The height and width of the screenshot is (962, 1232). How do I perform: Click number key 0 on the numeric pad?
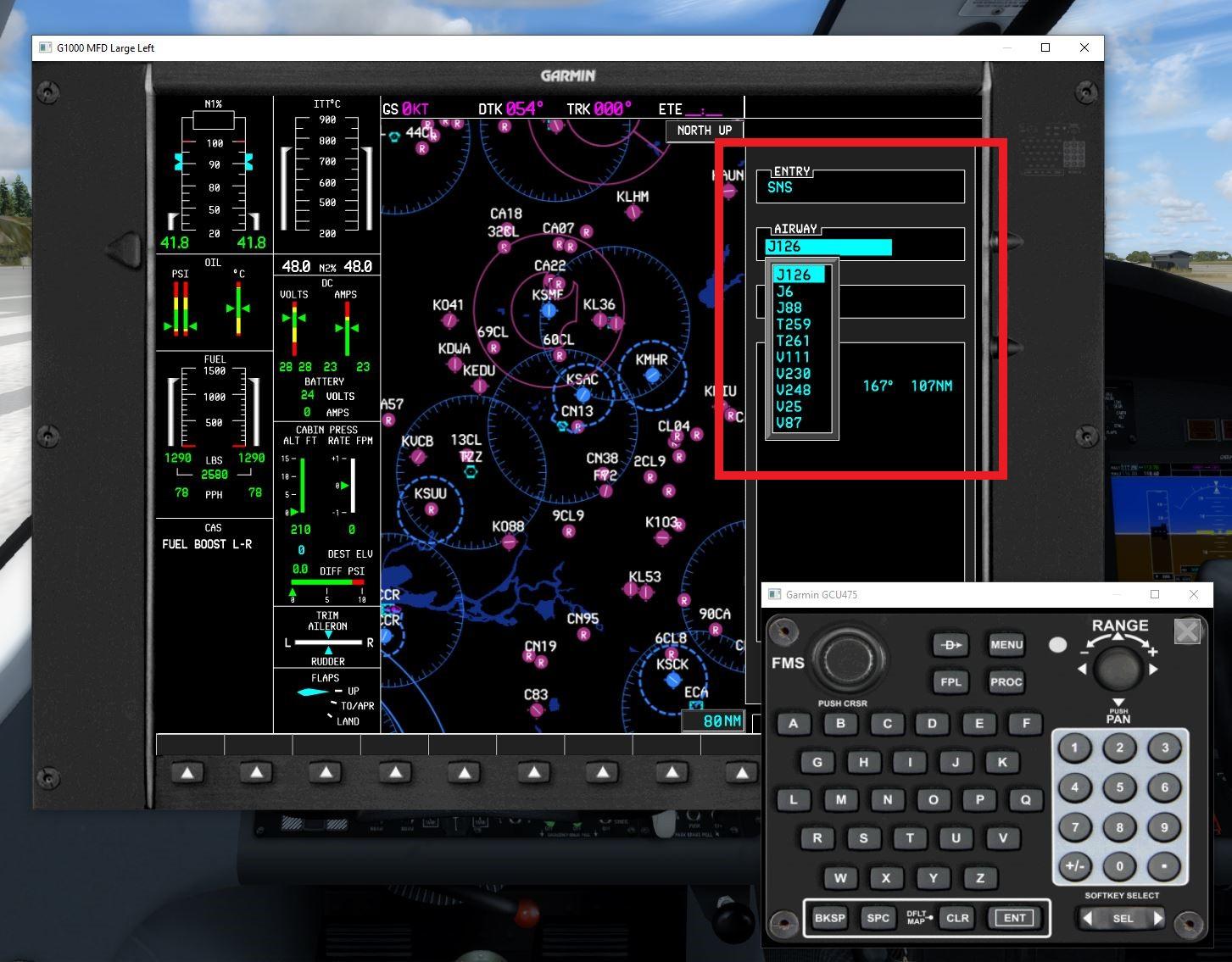[1119, 866]
